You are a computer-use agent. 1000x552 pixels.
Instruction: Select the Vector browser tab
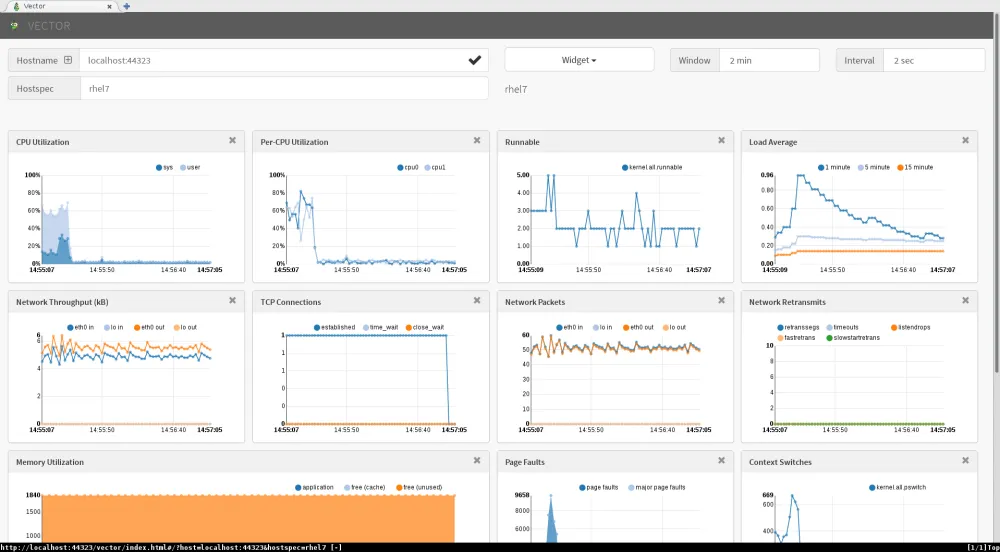click(60, 6)
